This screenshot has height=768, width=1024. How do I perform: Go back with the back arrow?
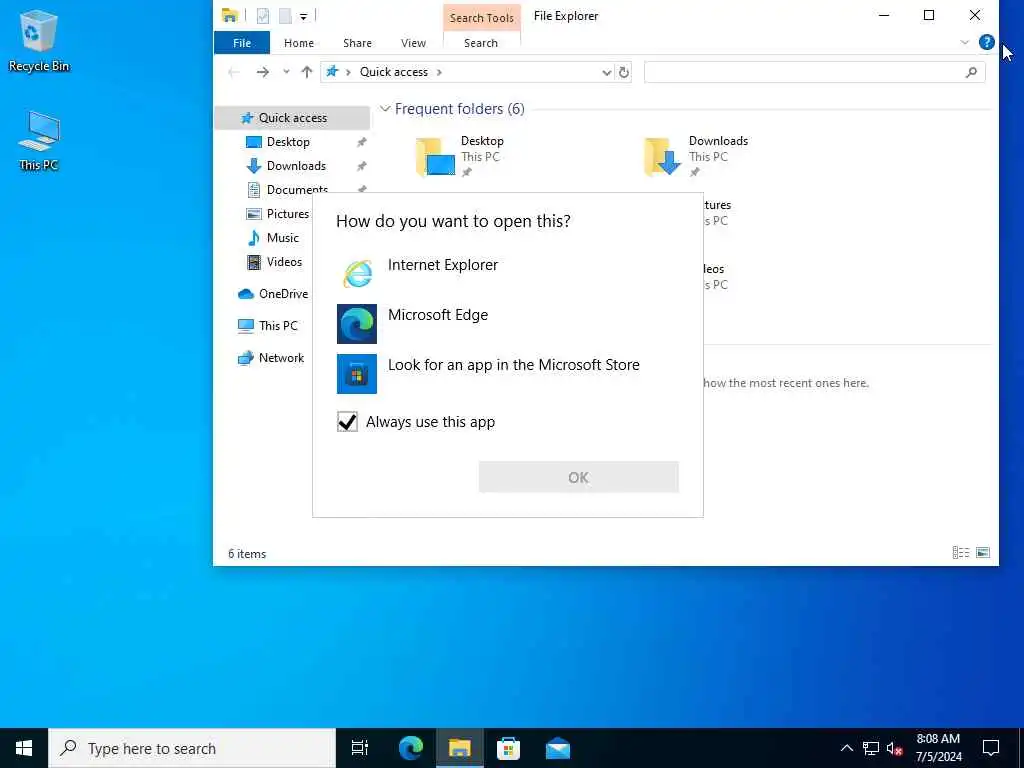click(234, 72)
